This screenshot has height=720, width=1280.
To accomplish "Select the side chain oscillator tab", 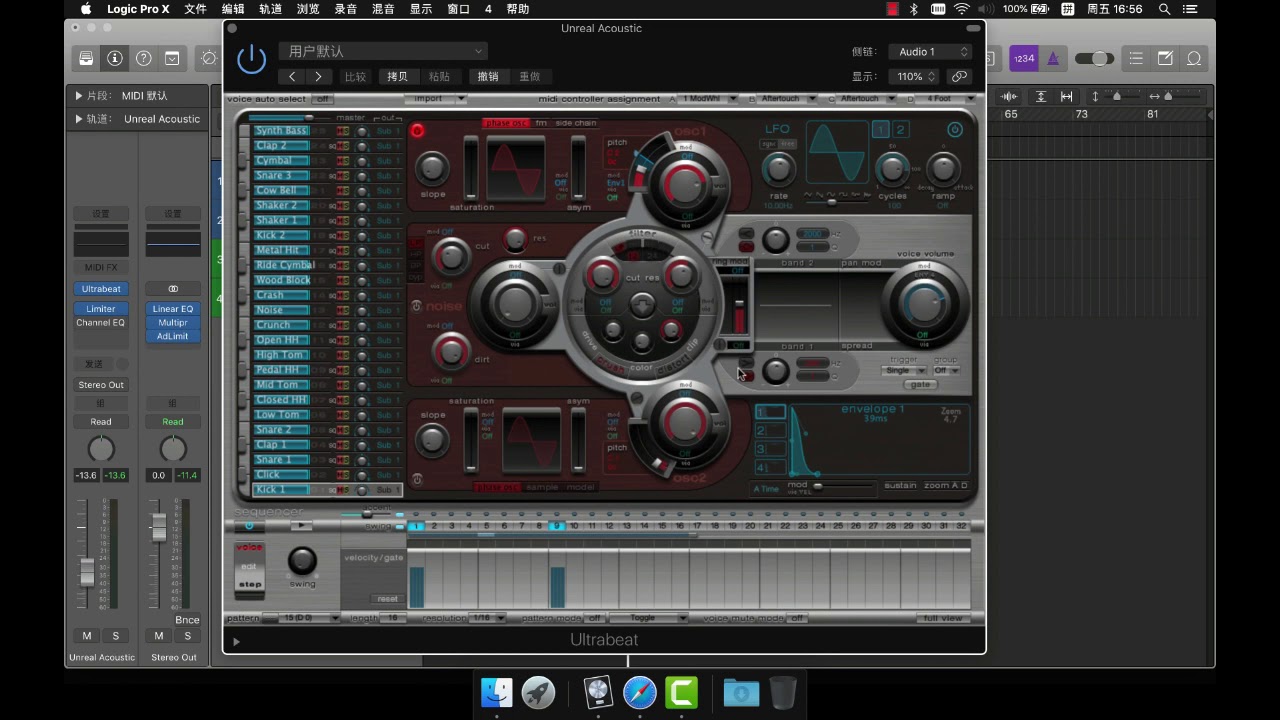I will click(576, 123).
